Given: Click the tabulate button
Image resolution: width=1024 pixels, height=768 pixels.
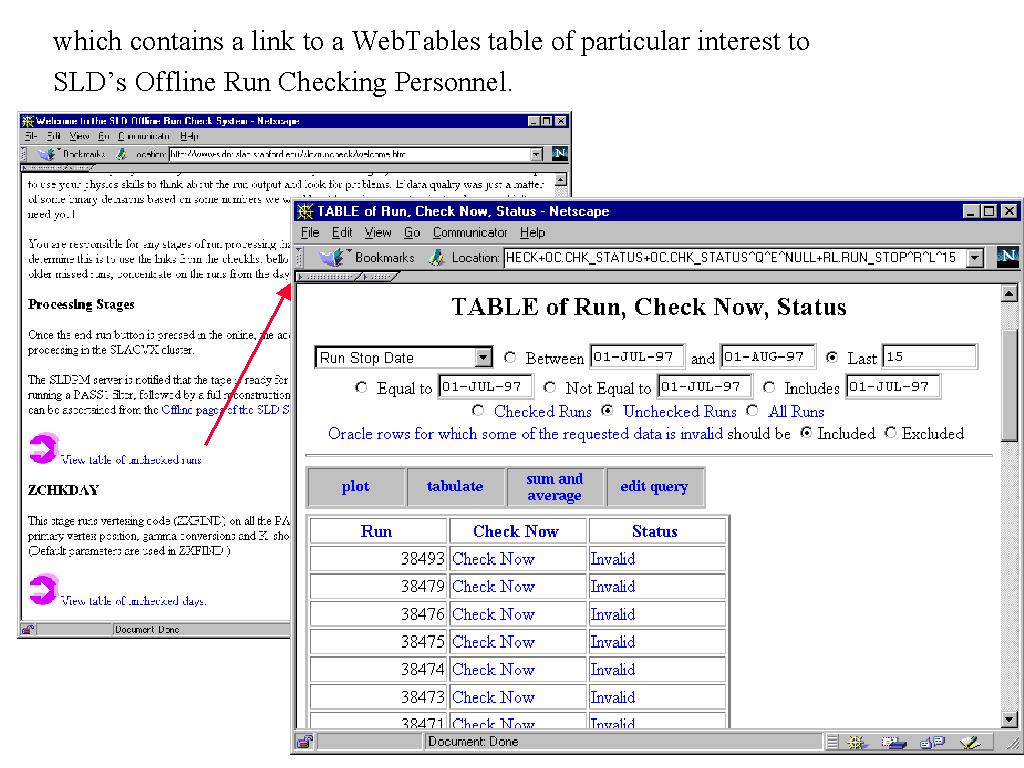Looking at the screenshot, I should (455, 487).
